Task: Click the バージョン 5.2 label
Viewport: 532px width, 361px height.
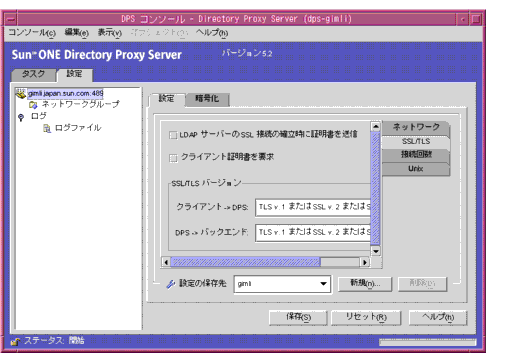Action: pos(247,53)
